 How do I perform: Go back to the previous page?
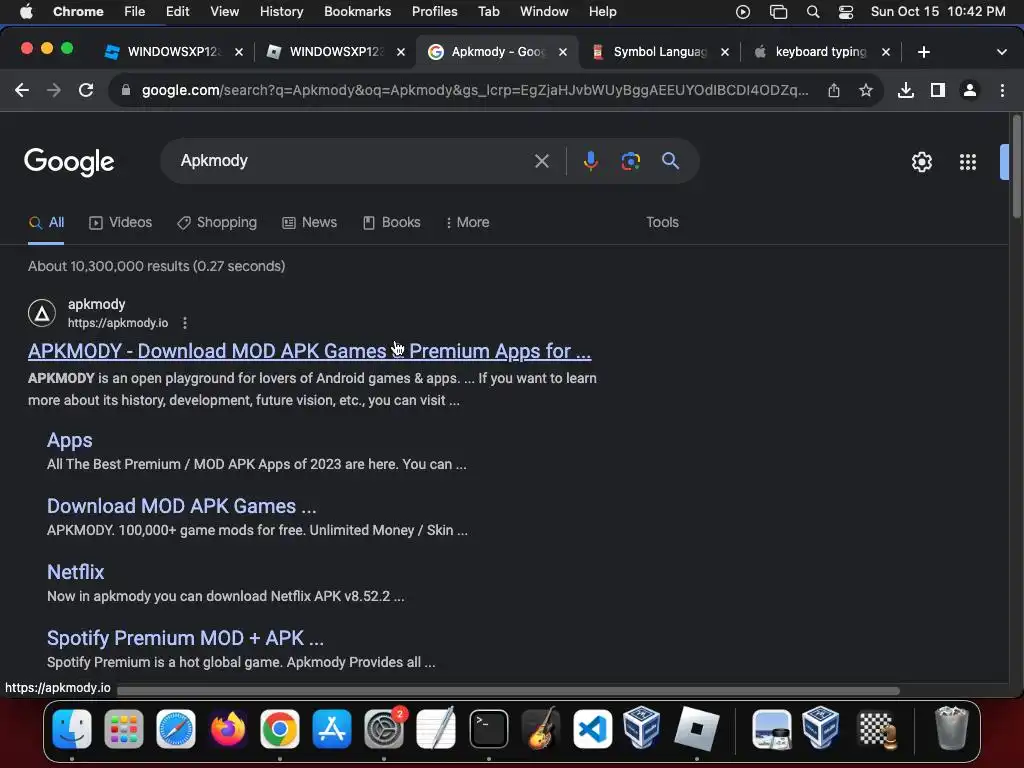click(22, 90)
